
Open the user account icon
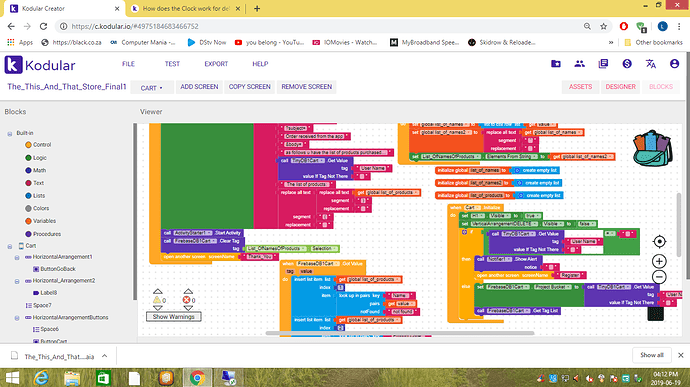click(x=674, y=64)
